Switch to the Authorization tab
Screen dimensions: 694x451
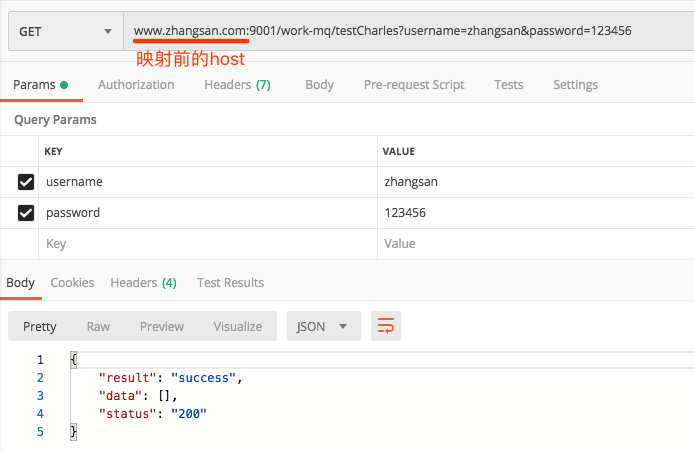(x=136, y=85)
